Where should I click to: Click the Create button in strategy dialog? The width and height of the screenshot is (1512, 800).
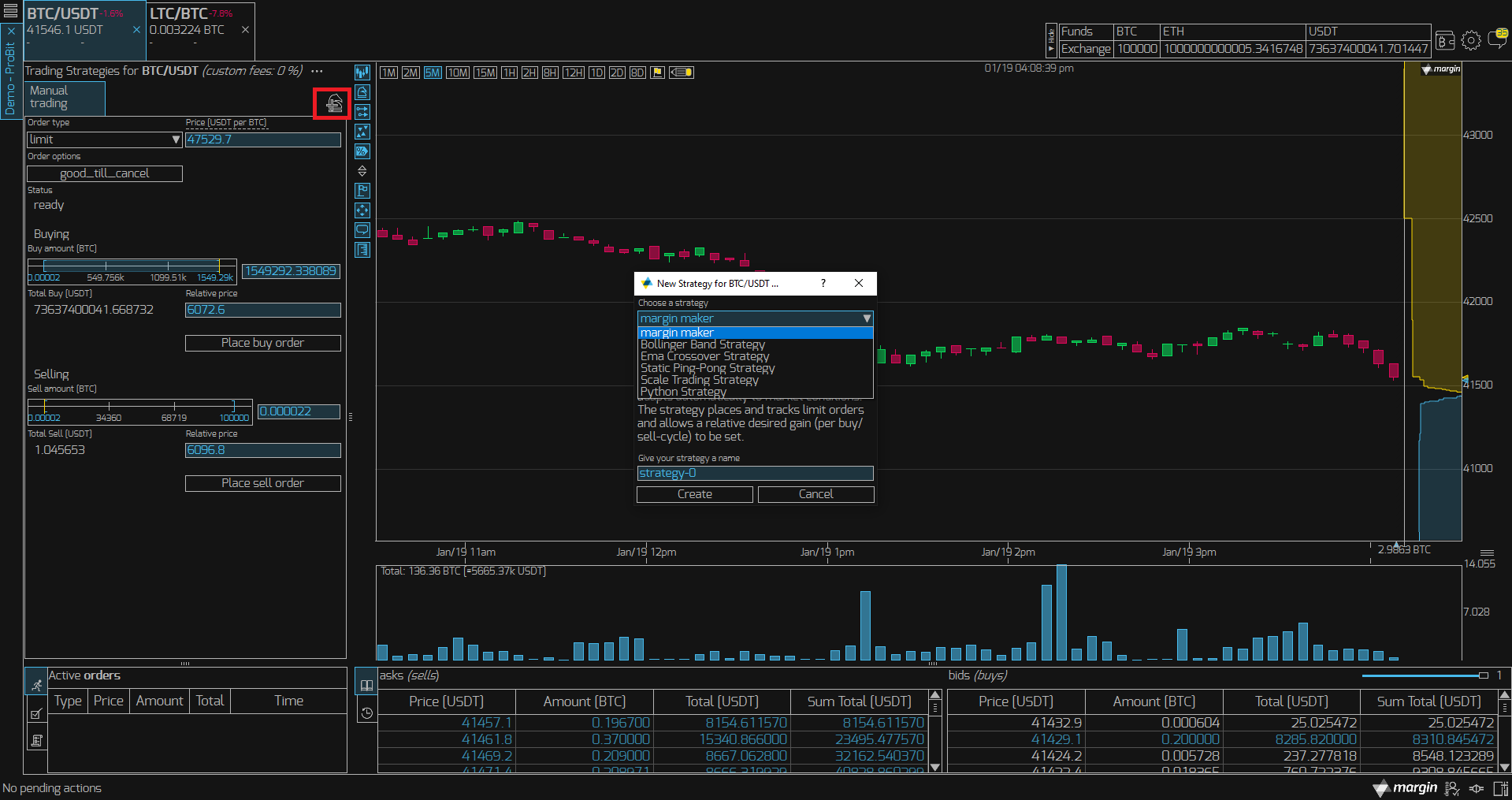(695, 494)
